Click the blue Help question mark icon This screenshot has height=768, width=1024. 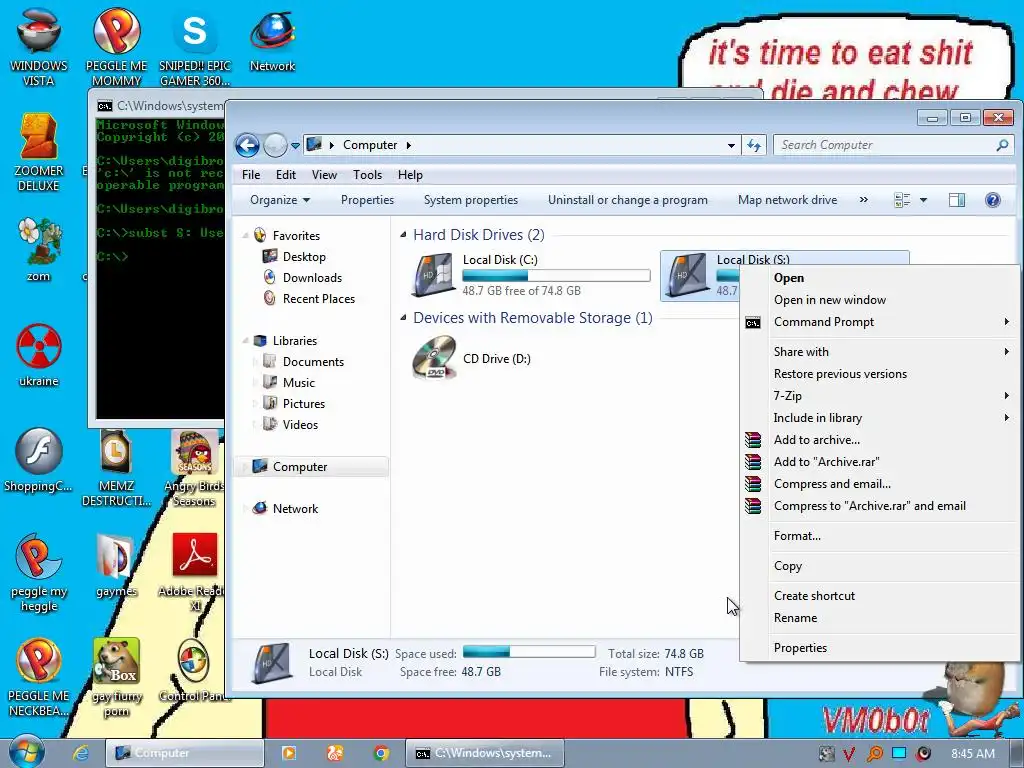tap(993, 200)
